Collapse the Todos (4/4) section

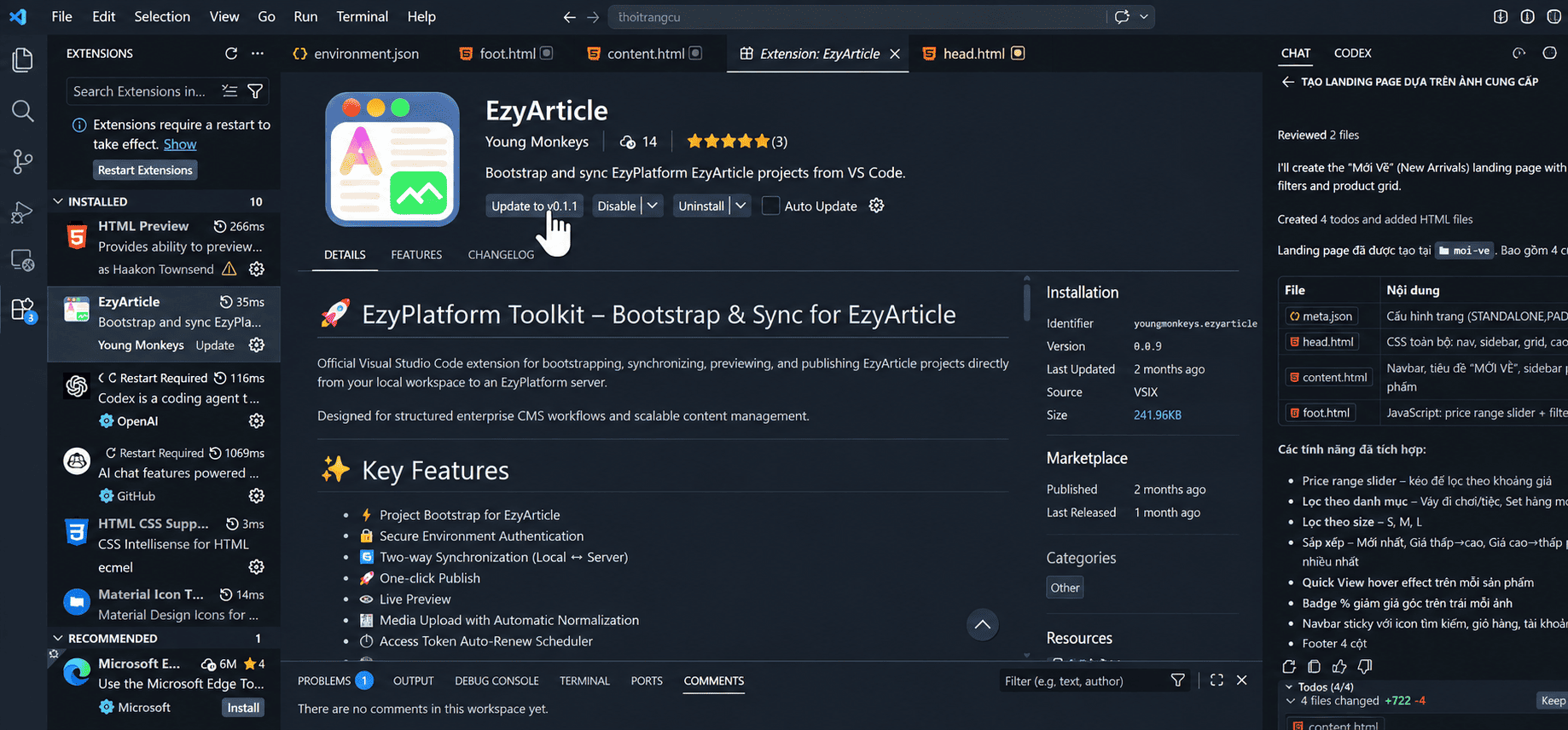(1289, 687)
